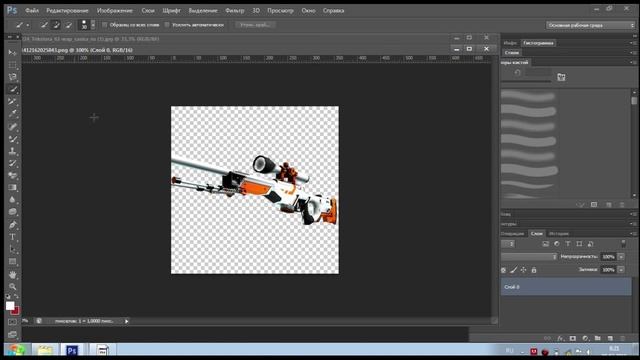Enable 'Усилить автоматически' checkbox

coord(167,25)
